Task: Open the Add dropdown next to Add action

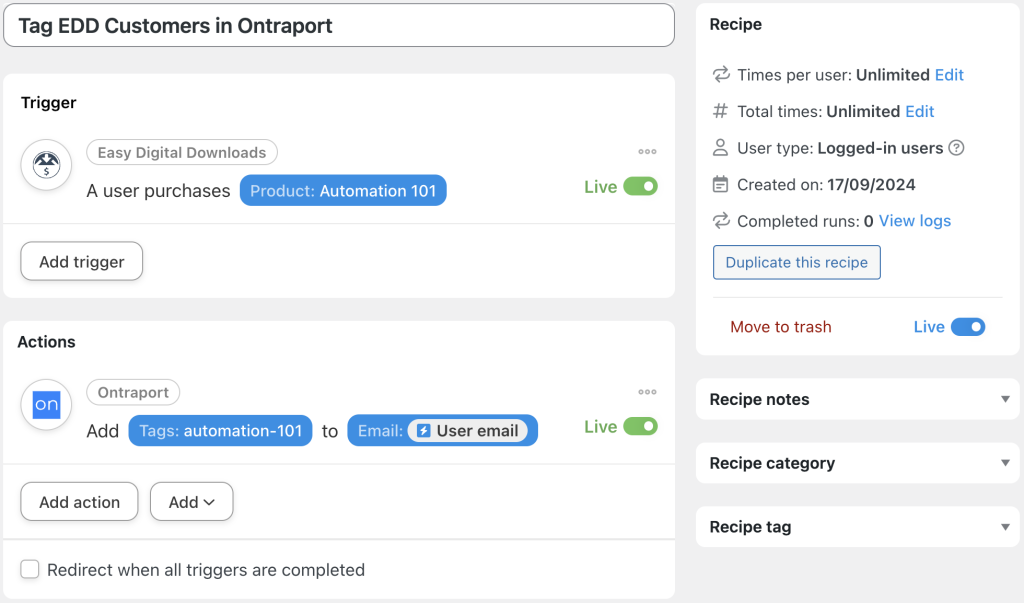Action: [191, 501]
